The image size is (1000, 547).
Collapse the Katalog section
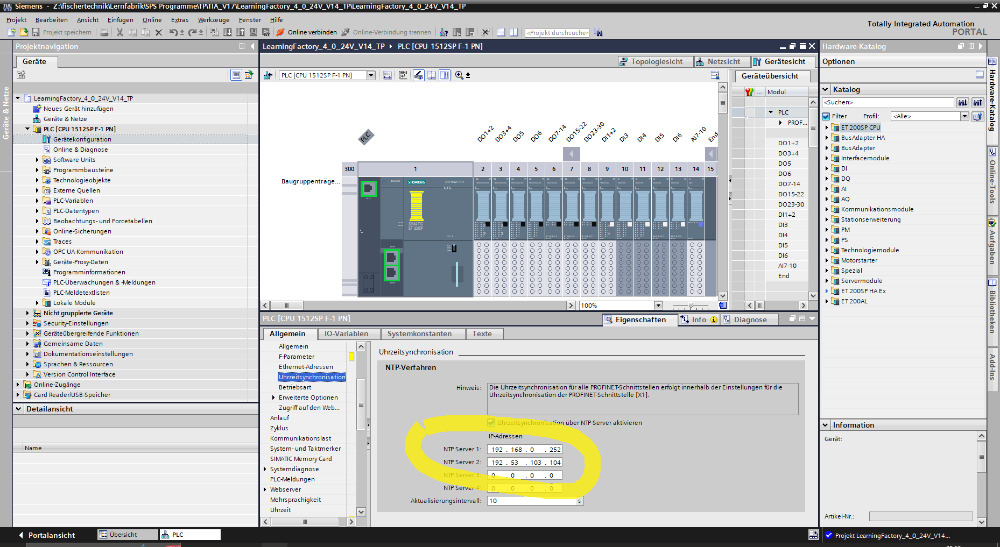pos(826,89)
